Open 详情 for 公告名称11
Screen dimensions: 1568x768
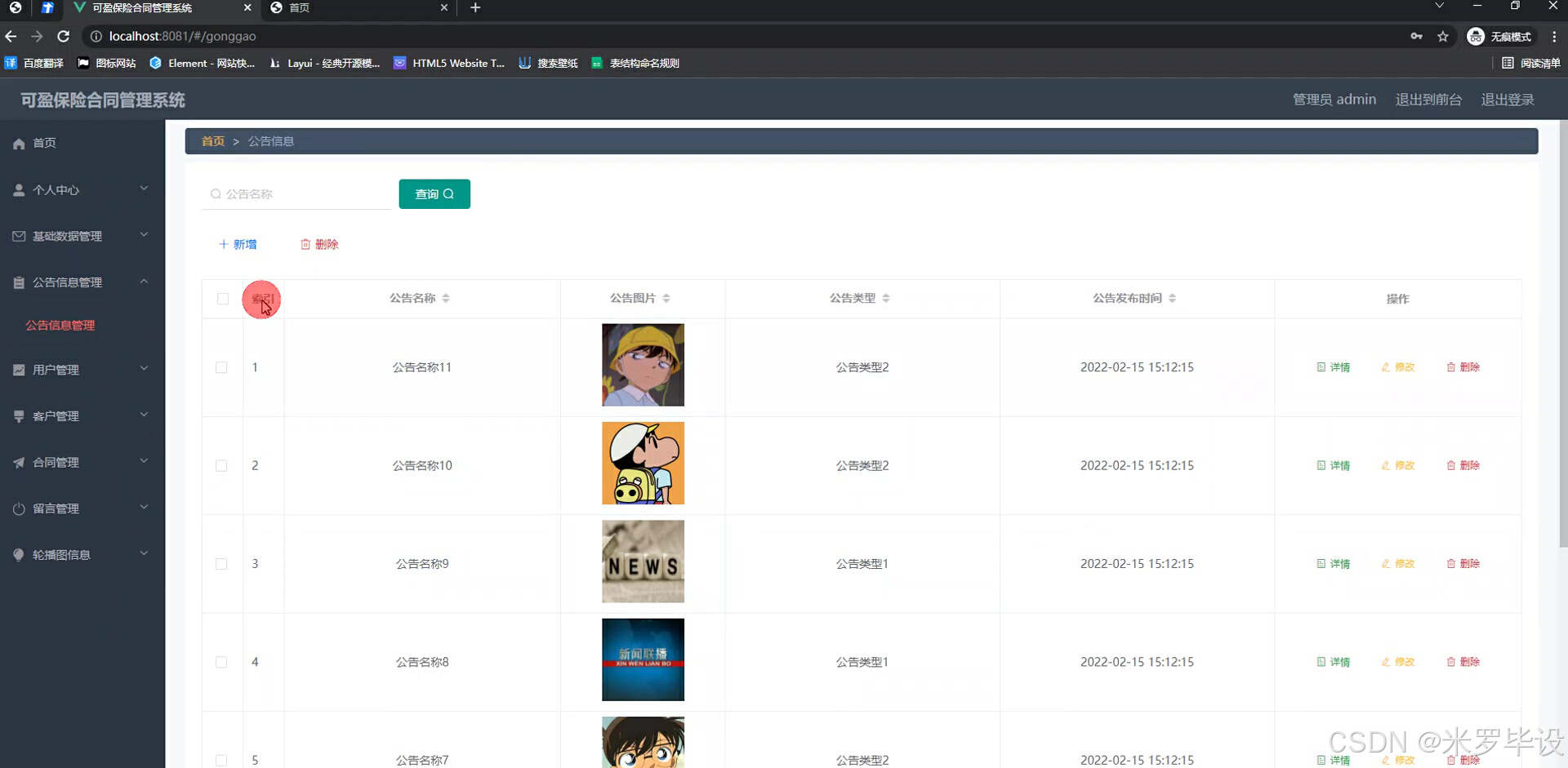[x=1334, y=367]
